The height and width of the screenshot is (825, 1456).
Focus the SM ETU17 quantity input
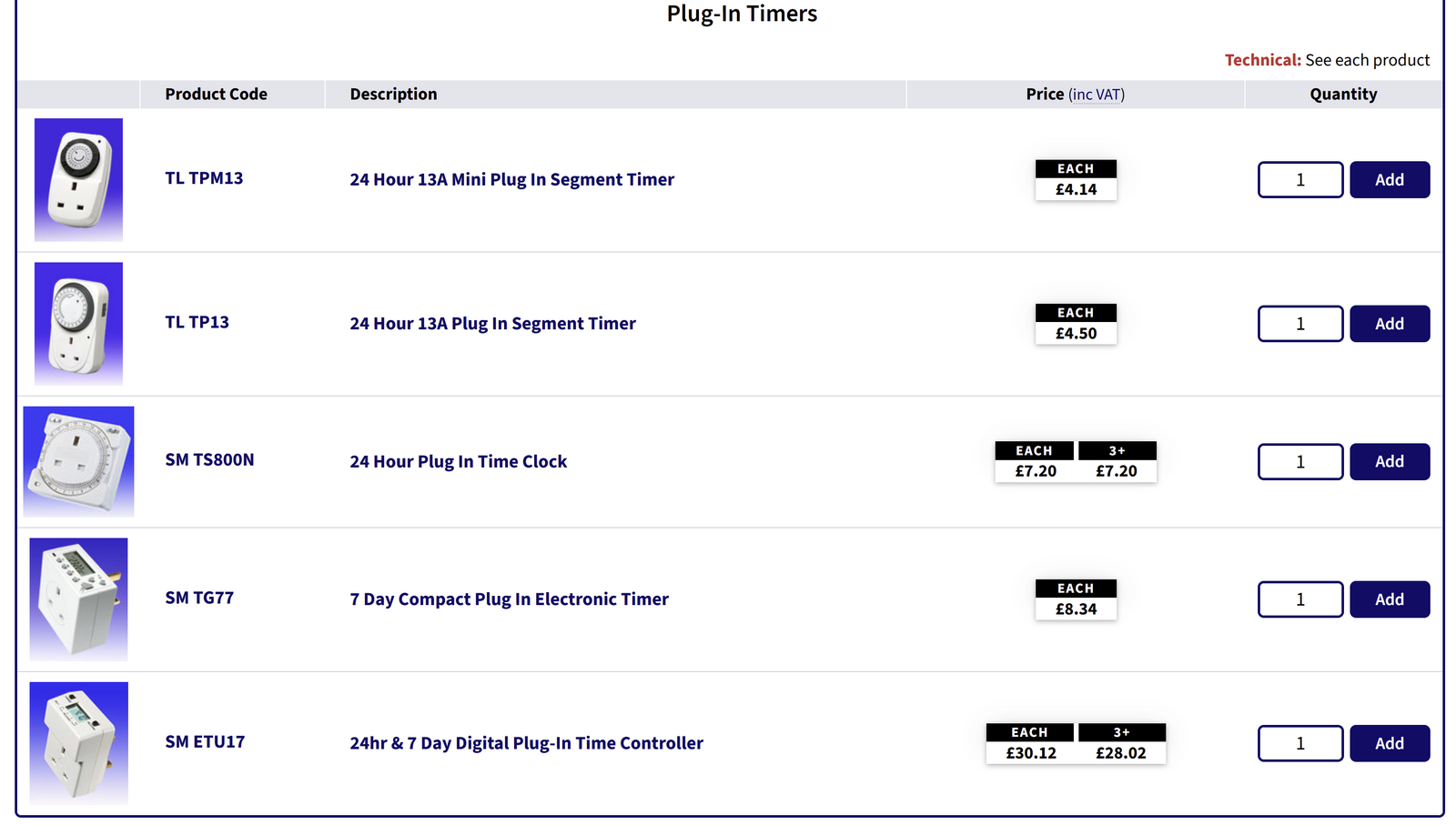1299,743
